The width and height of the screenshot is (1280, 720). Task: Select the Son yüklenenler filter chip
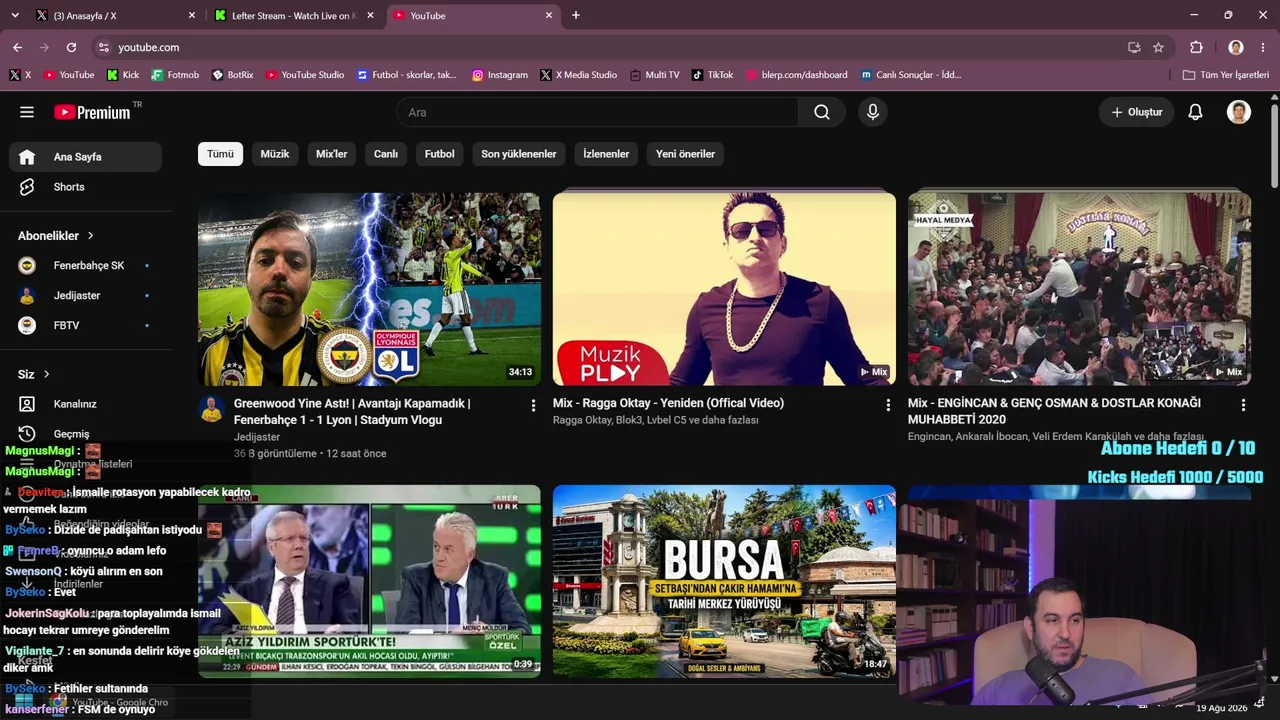coord(519,154)
